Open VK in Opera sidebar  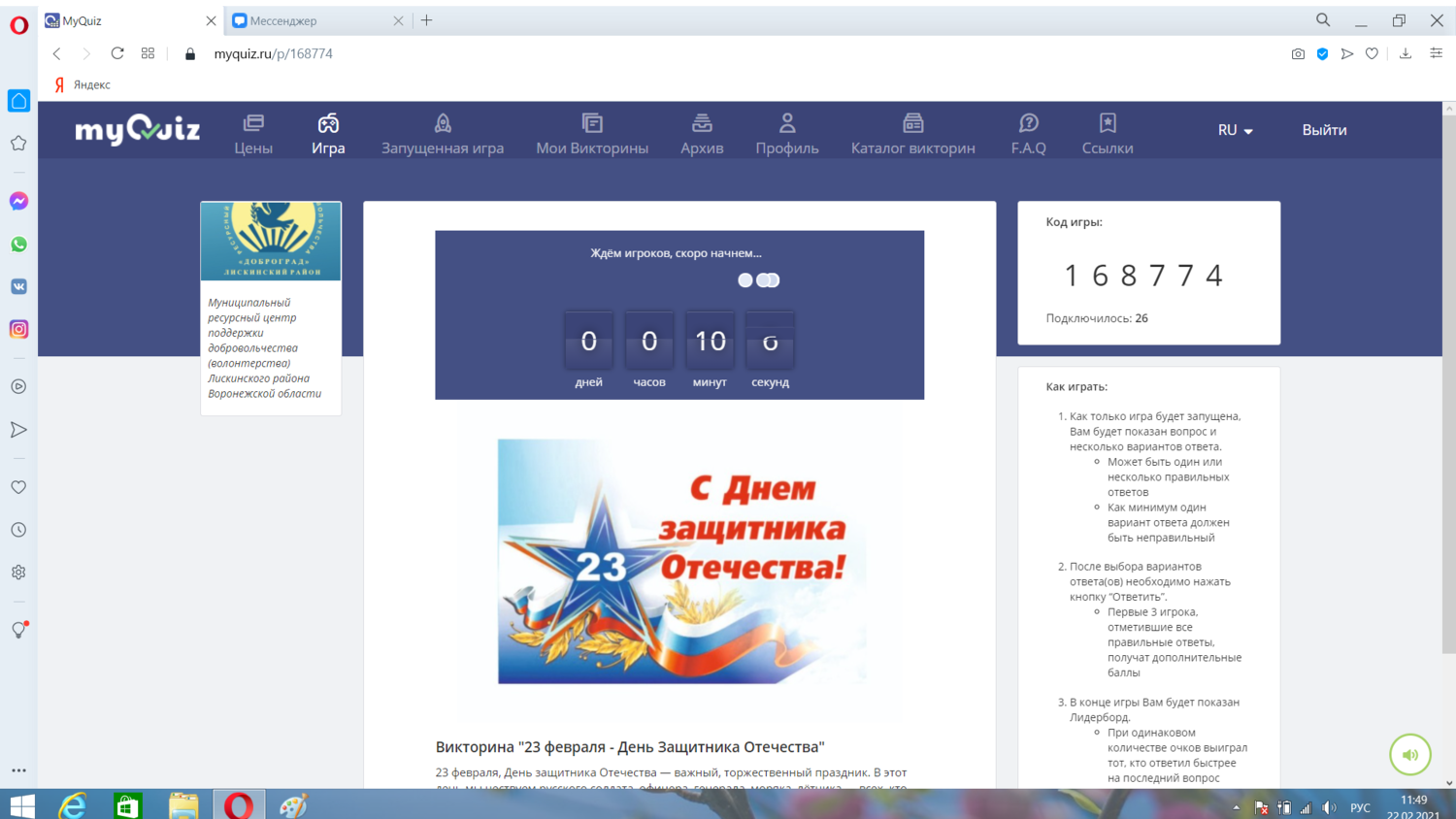[x=18, y=287]
